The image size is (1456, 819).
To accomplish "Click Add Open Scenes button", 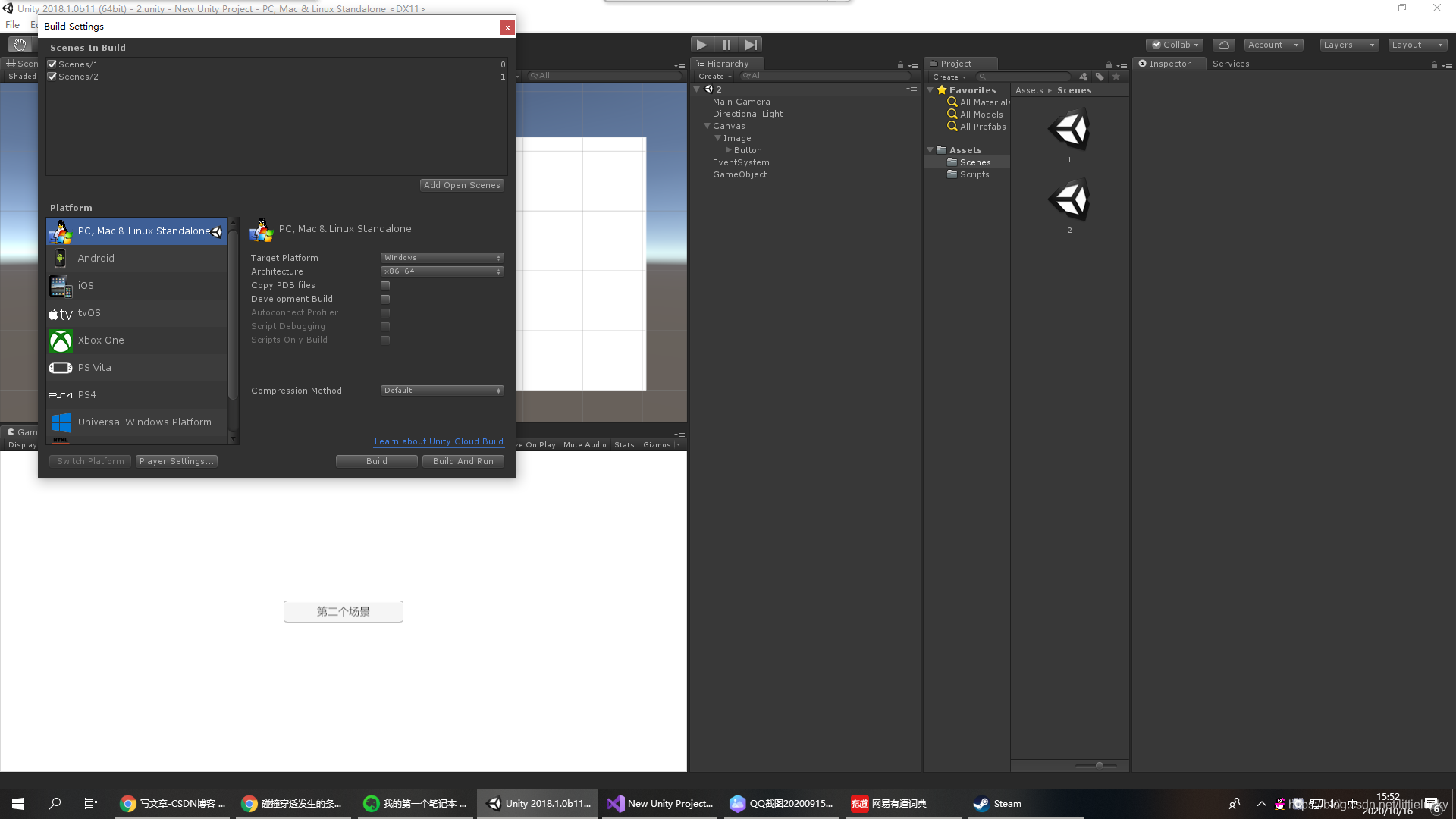I will [x=462, y=185].
